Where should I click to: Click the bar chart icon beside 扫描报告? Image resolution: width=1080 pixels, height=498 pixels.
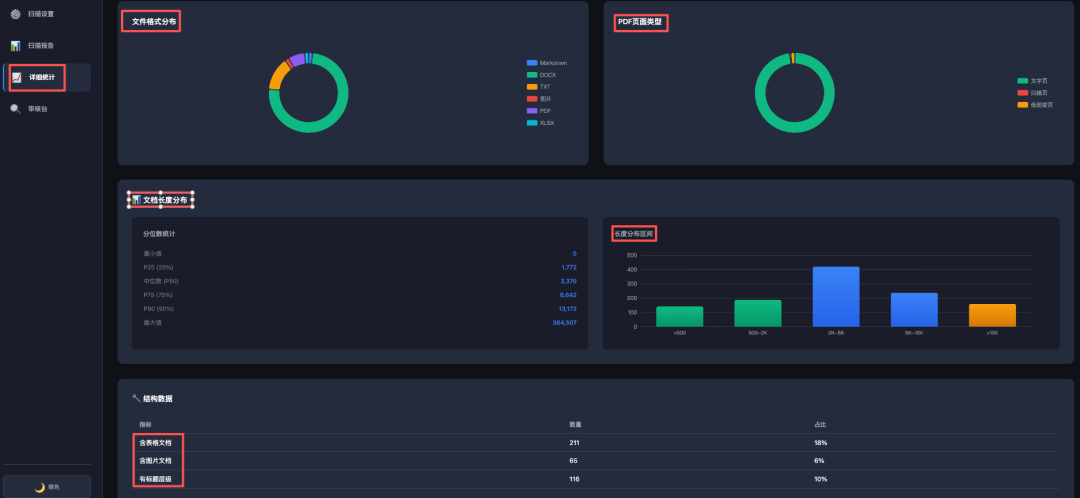pos(15,45)
